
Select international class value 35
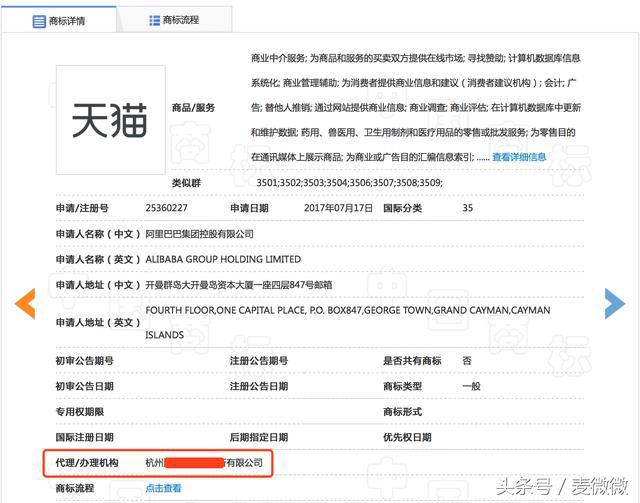pos(467,208)
